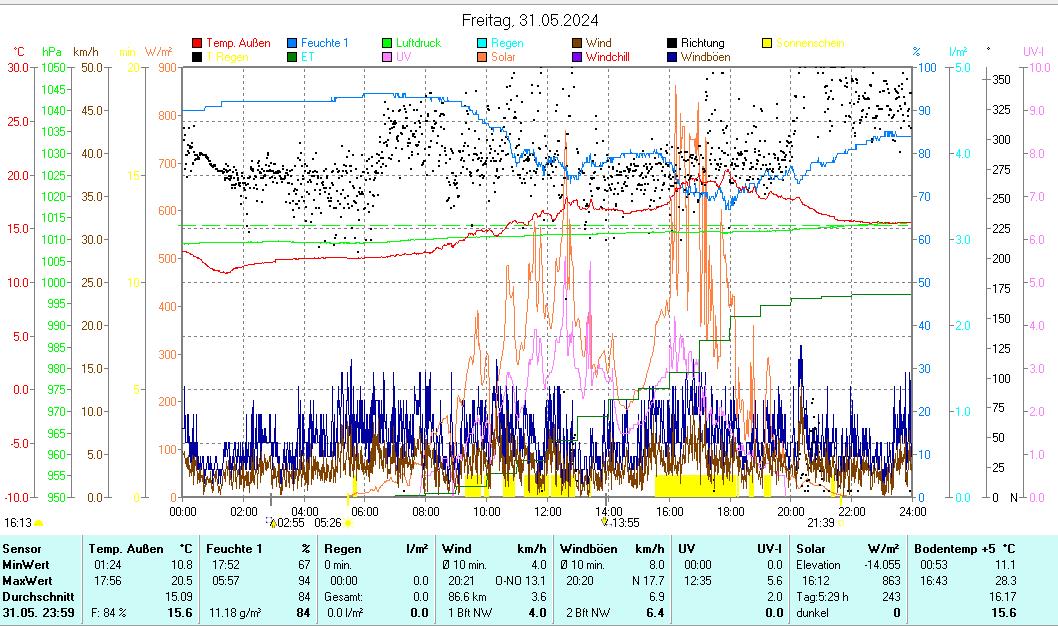1058x626 pixels.
Task: Click the UV max value 5.6
Action: (773, 581)
